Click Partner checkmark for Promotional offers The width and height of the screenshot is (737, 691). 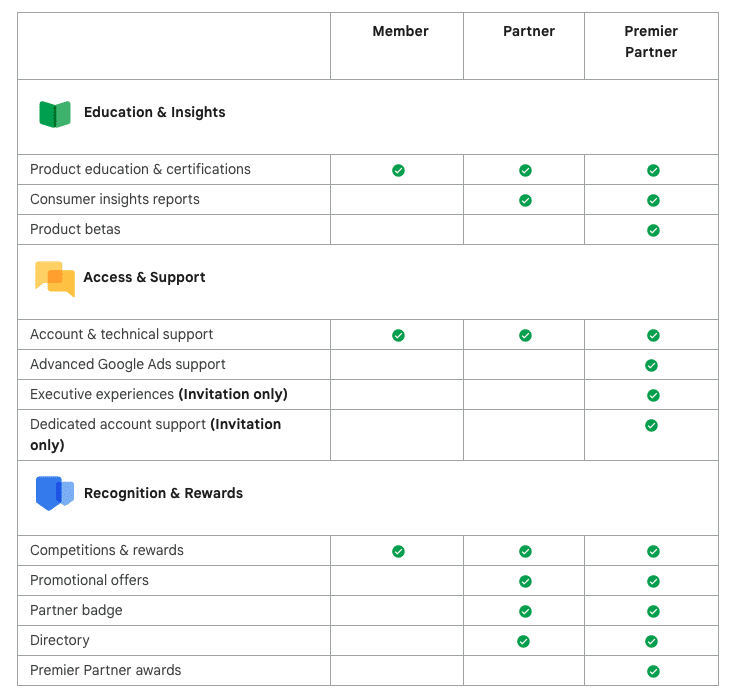525,581
